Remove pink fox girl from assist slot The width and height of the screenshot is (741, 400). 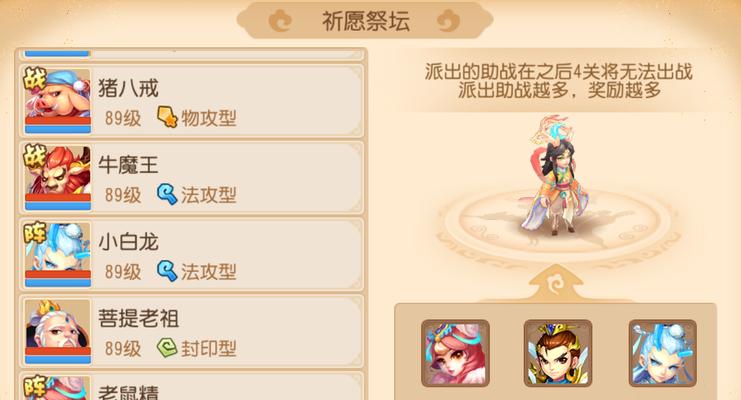pos(455,353)
